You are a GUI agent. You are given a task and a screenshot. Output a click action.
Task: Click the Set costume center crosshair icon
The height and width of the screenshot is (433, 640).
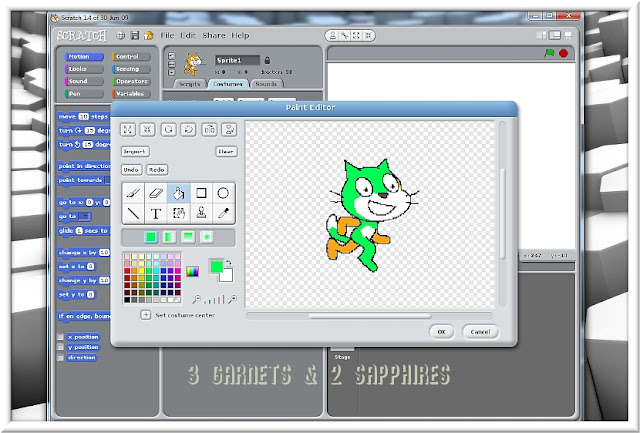[x=146, y=315]
